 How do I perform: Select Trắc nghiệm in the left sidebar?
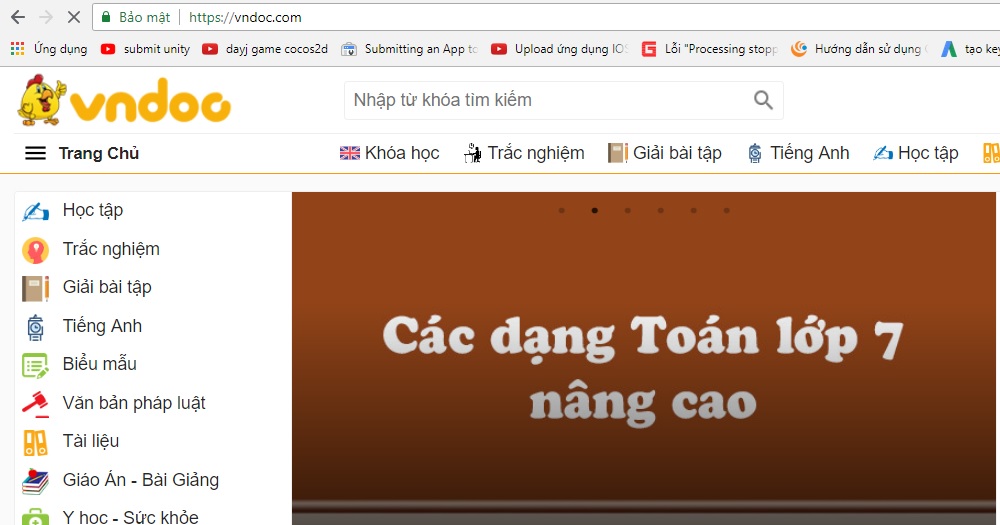[111, 249]
